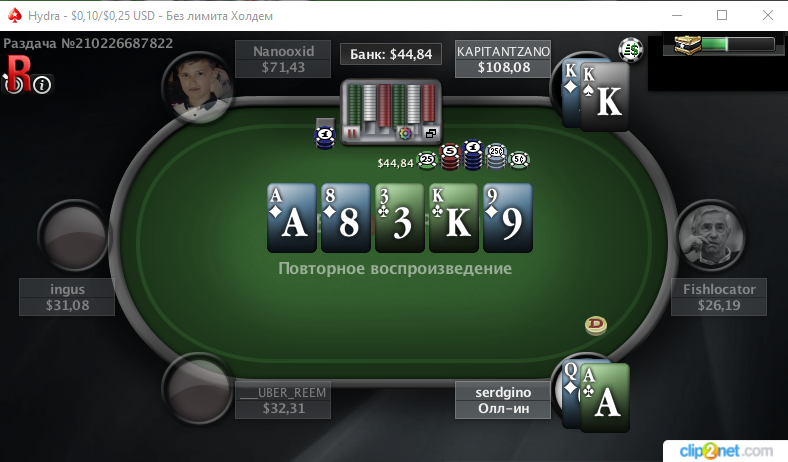
Task: Click the King of clubs board card
Action: (454, 218)
